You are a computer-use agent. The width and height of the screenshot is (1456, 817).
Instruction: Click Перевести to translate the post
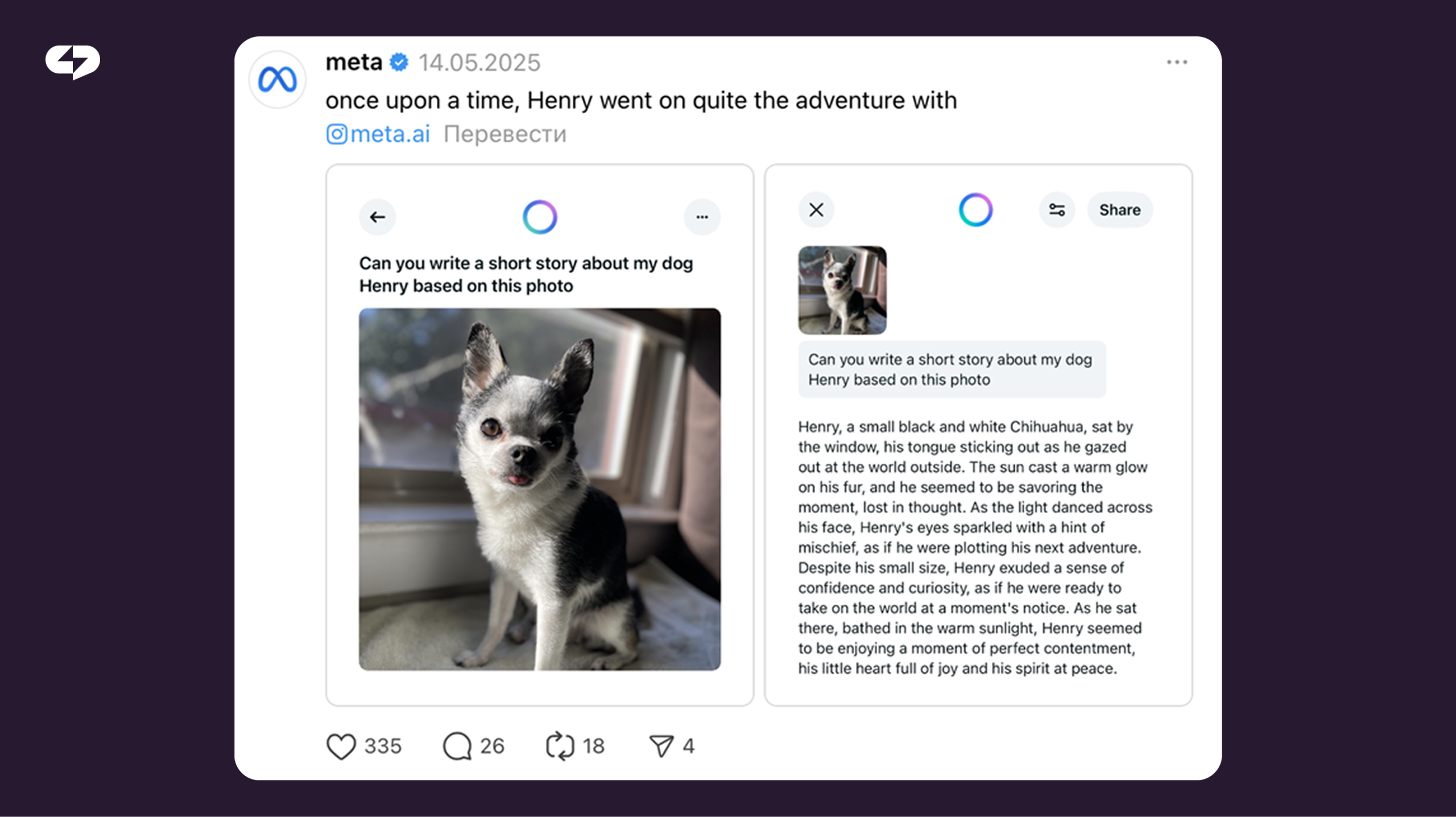click(505, 134)
